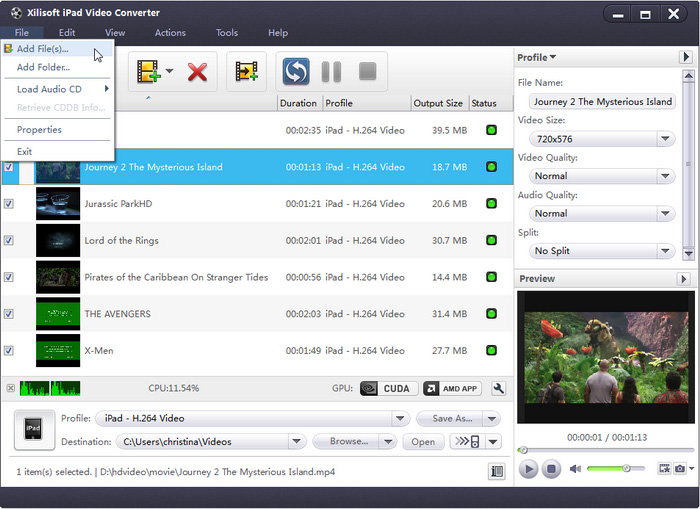The image size is (700, 509).
Task: Click the Open destination button
Action: [x=423, y=441]
